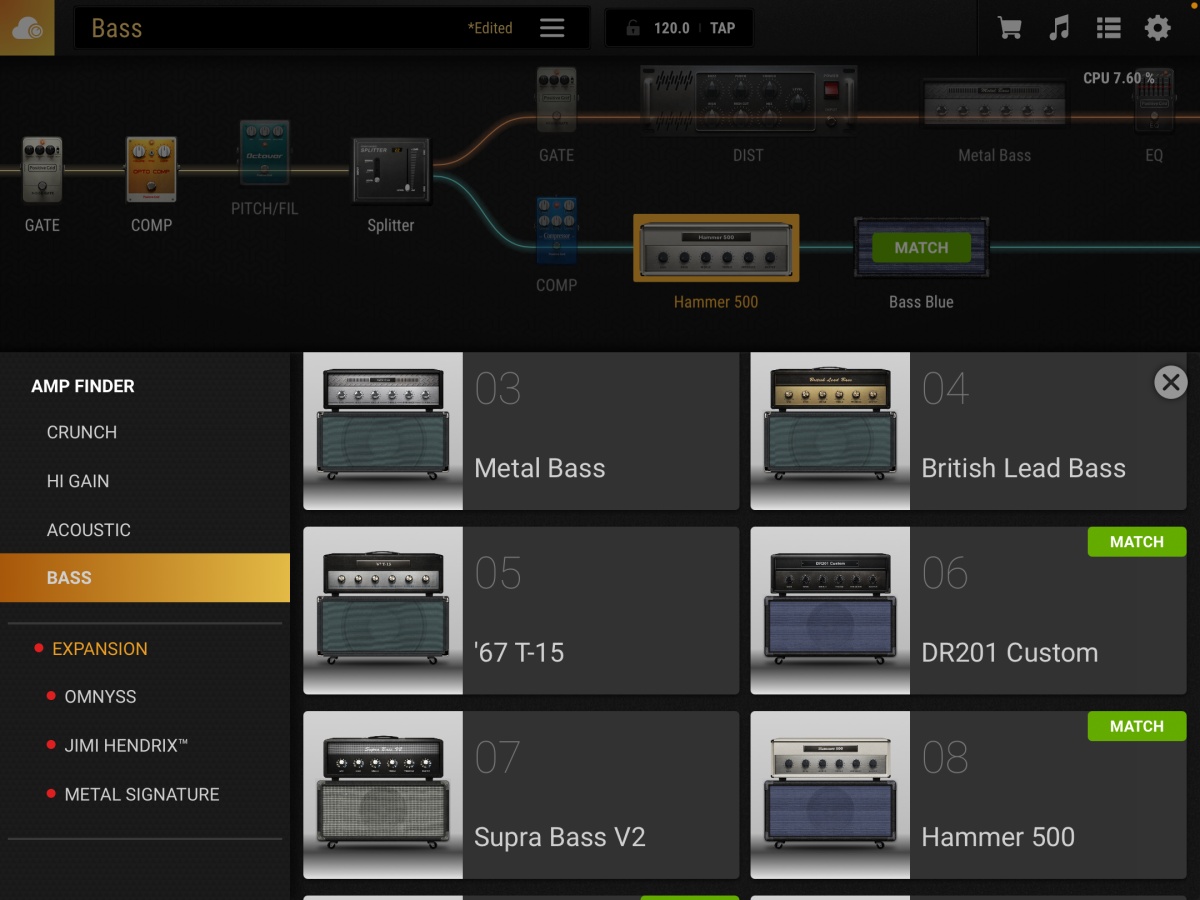
Task: Click the CPU 7.60 % readout
Action: 1119,78
